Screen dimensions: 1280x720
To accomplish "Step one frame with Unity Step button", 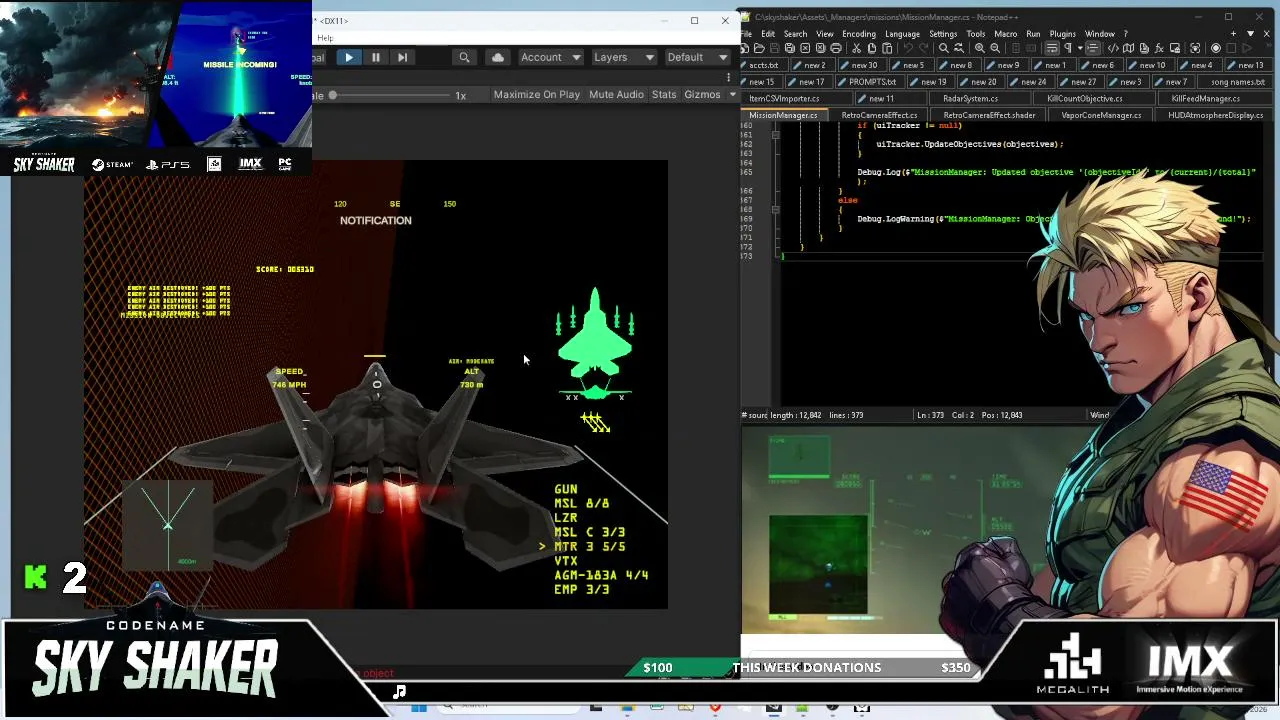I will pyautogui.click(x=402, y=58).
